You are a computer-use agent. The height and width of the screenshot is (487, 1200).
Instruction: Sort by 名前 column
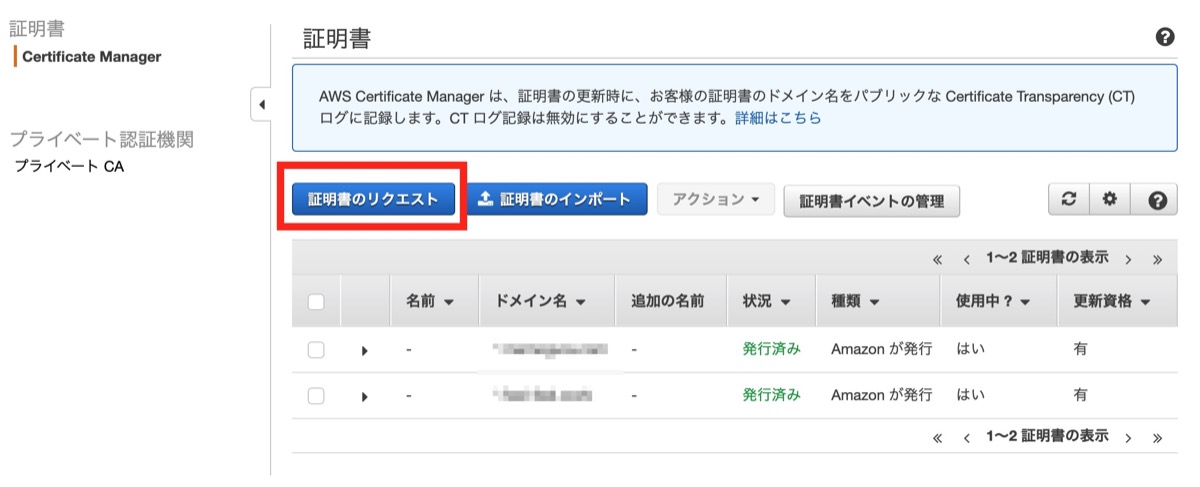(x=430, y=301)
